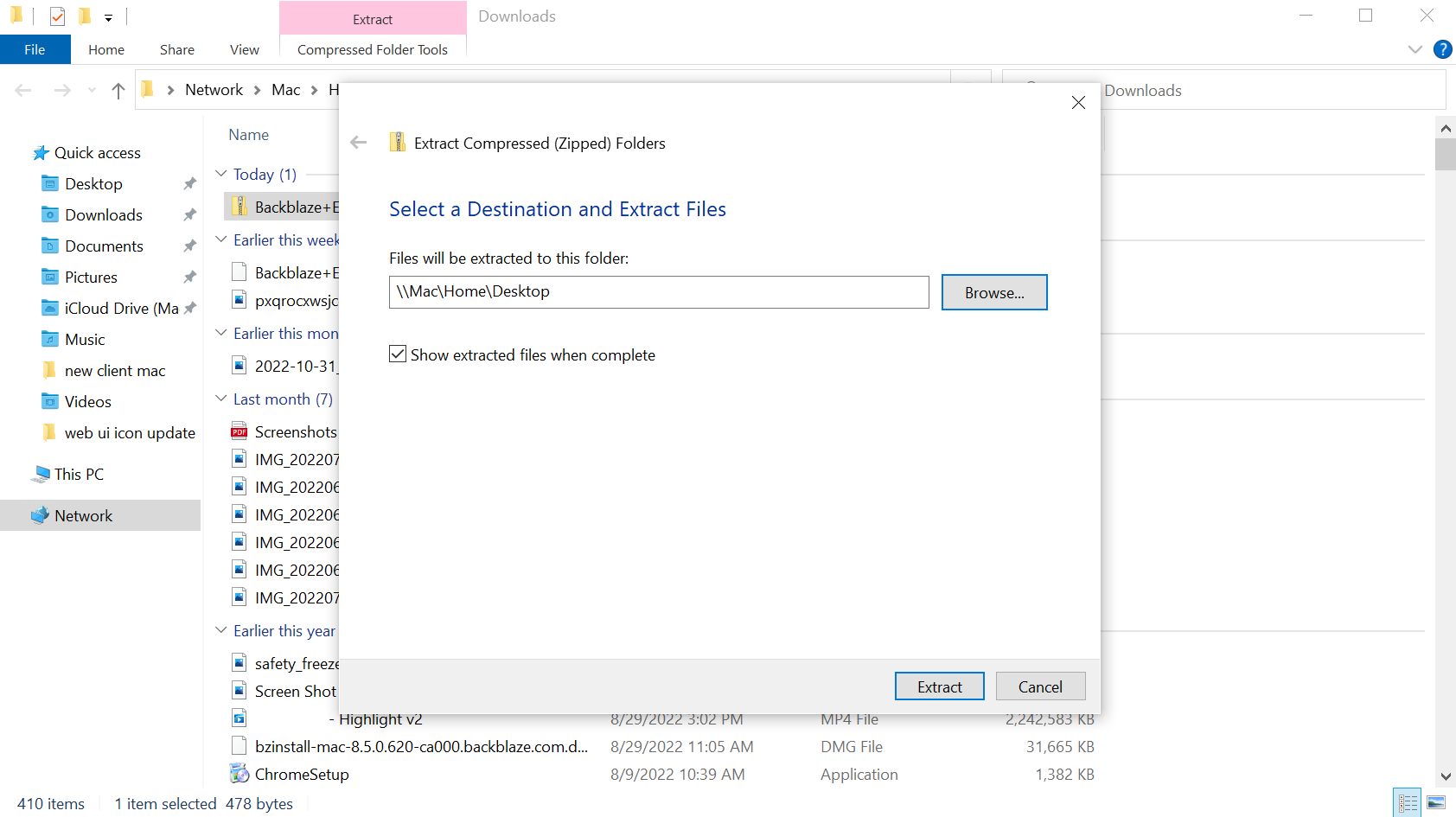
Task: Go forward with the Explorer forward arrow
Action: 62,90
